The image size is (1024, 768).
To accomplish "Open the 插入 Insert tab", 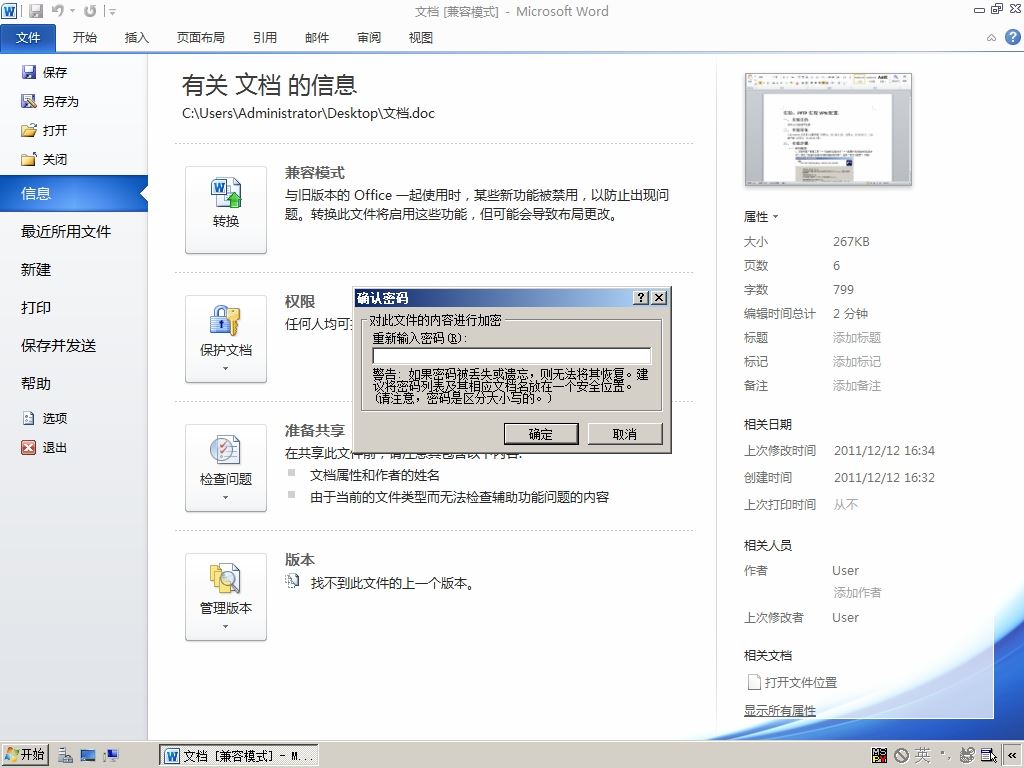I will [136, 38].
